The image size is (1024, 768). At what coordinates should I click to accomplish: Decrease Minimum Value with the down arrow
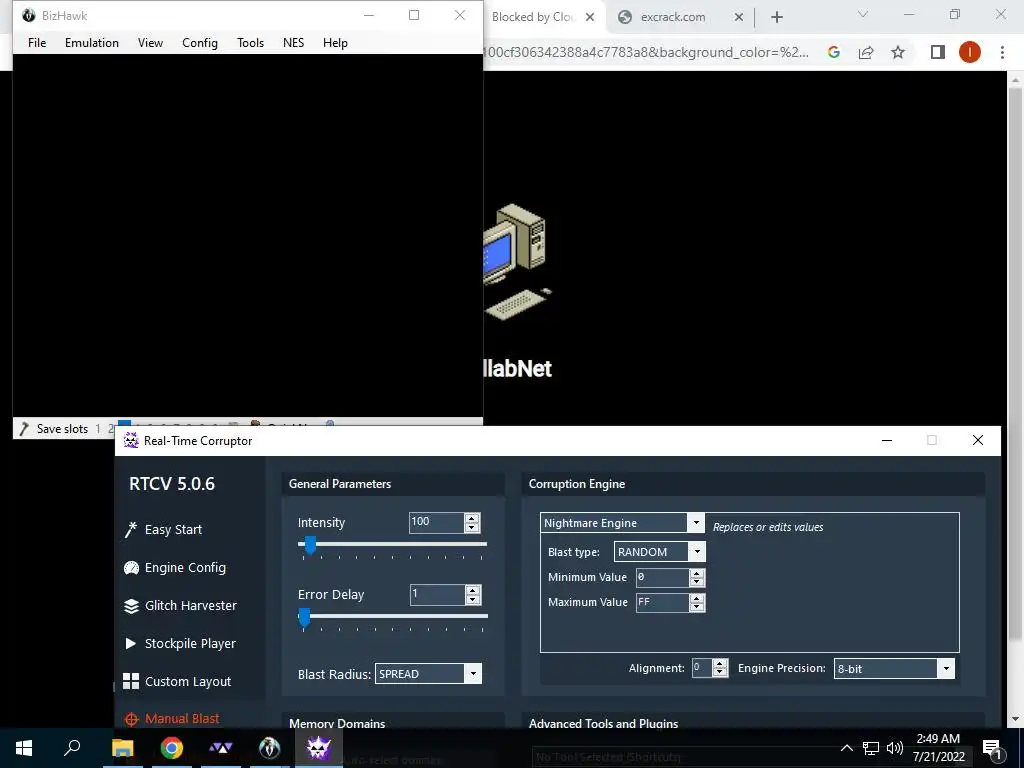coord(697,582)
